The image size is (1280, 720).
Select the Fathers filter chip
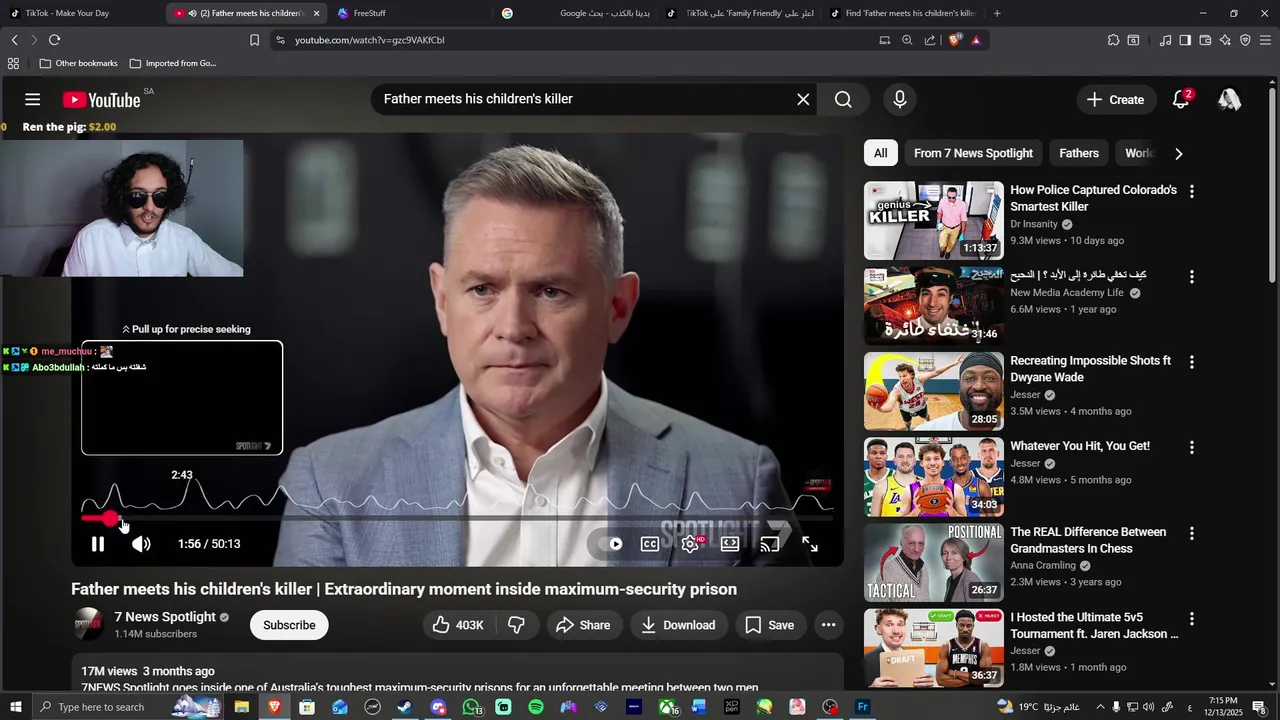[x=1079, y=153]
